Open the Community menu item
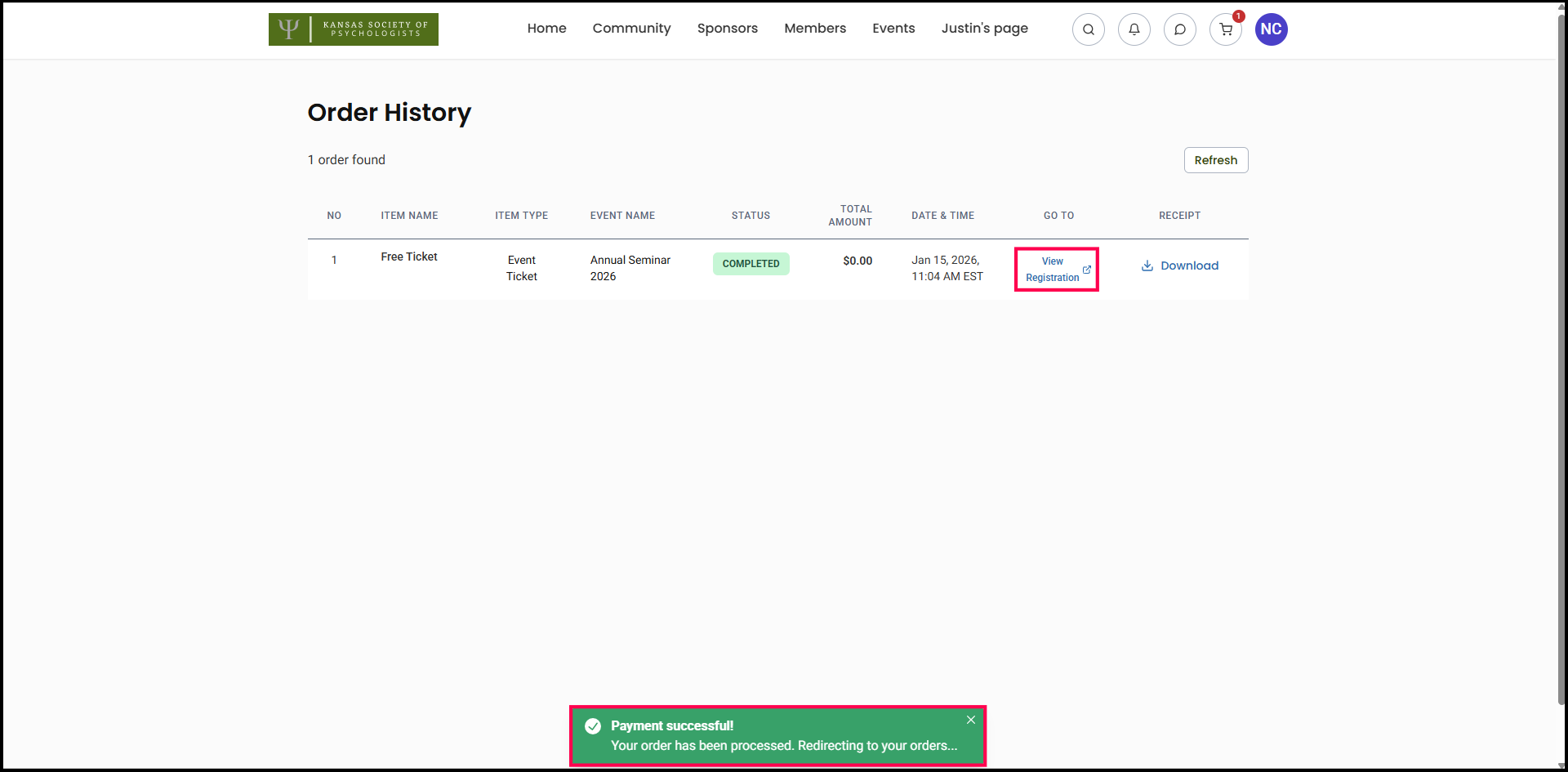This screenshot has width=1568, height=772. (x=631, y=29)
